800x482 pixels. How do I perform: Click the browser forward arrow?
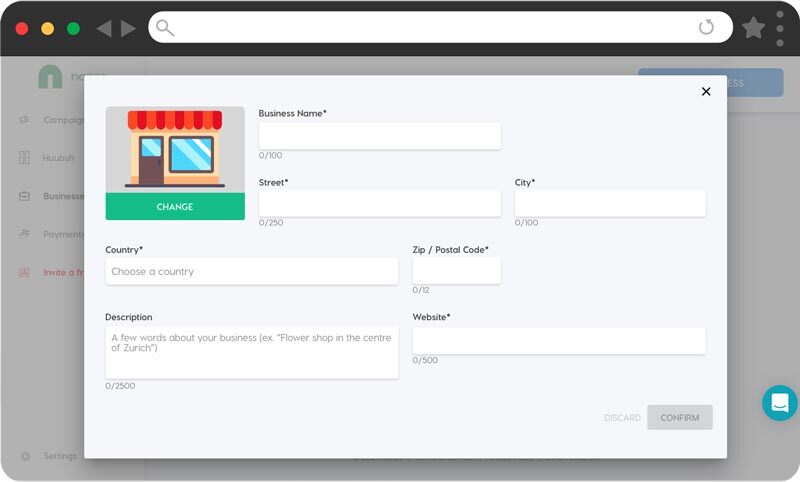(x=128, y=28)
